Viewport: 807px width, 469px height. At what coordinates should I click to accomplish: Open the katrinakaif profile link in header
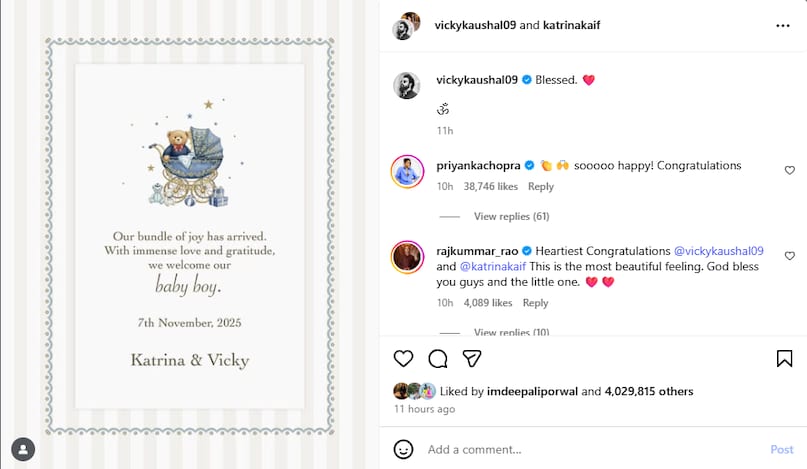tap(571, 25)
